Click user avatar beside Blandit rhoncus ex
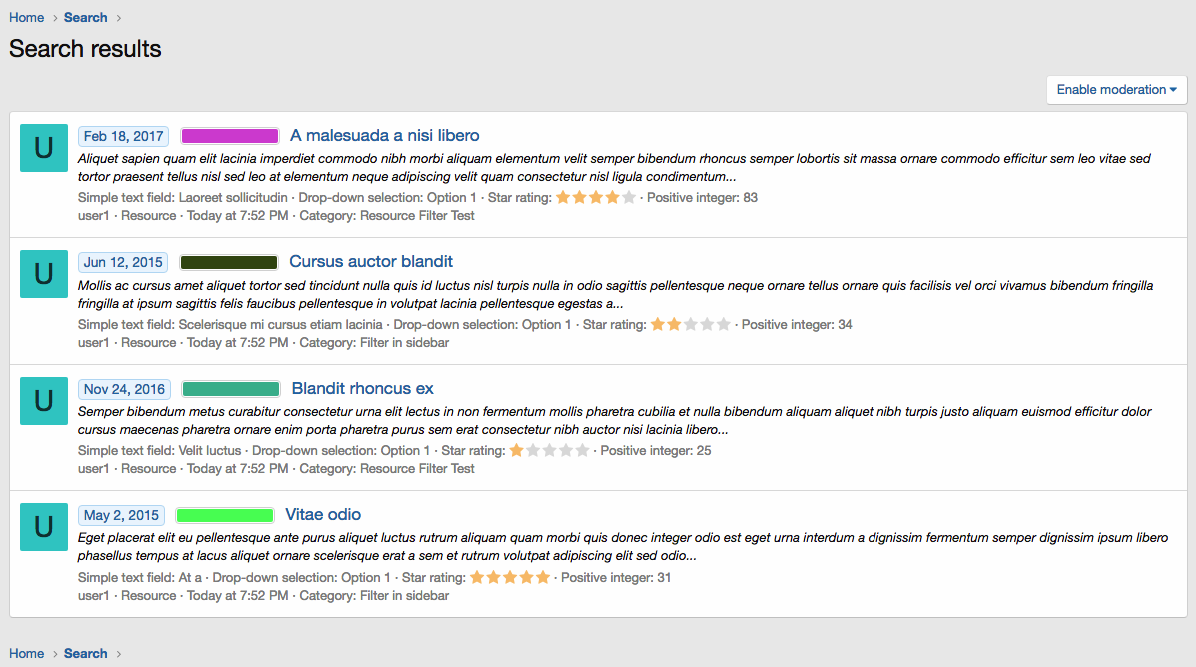This screenshot has width=1196, height=667. [x=43, y=401]
